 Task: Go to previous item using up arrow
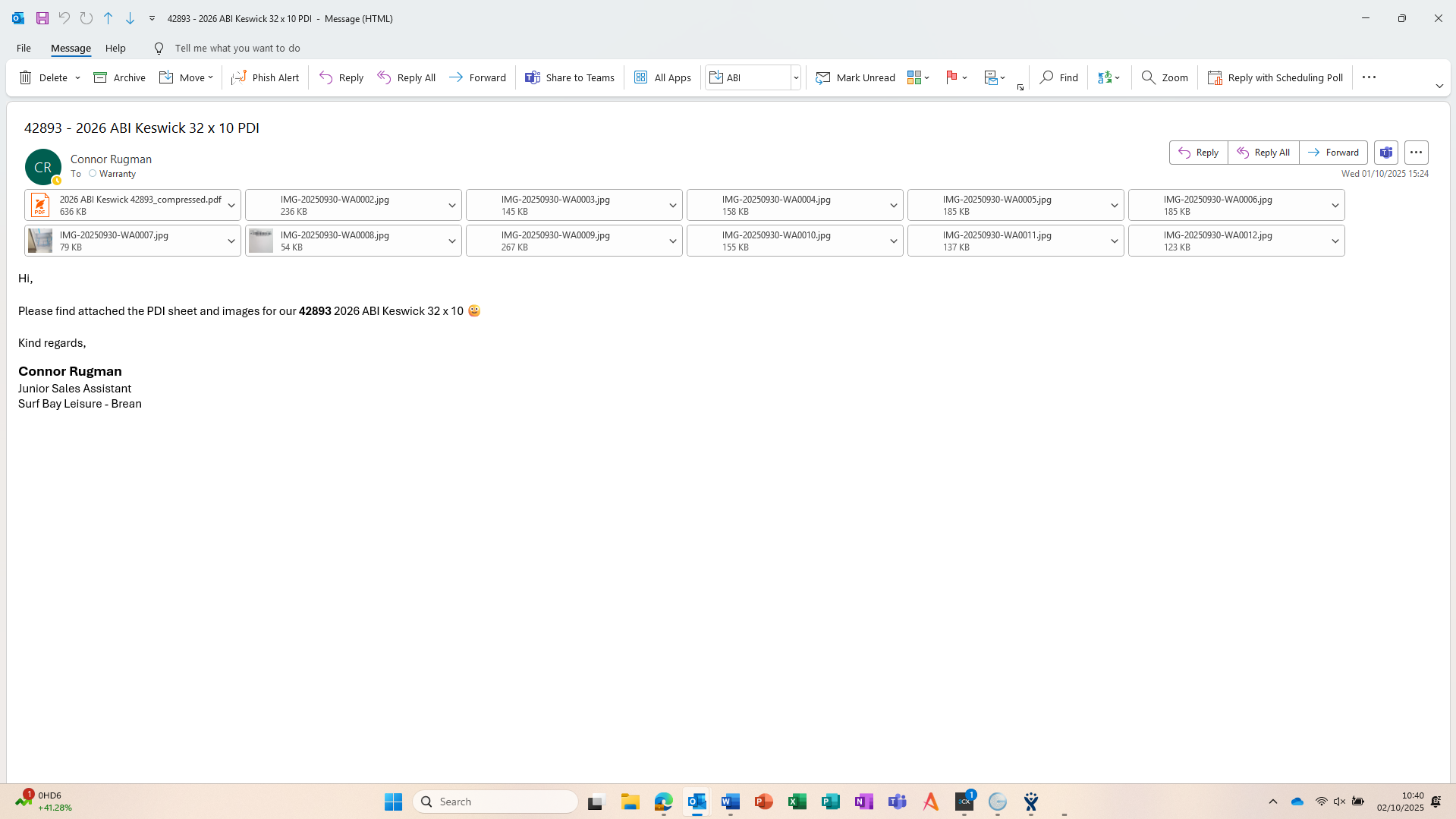pyautogui.click(x=108, y=18)
